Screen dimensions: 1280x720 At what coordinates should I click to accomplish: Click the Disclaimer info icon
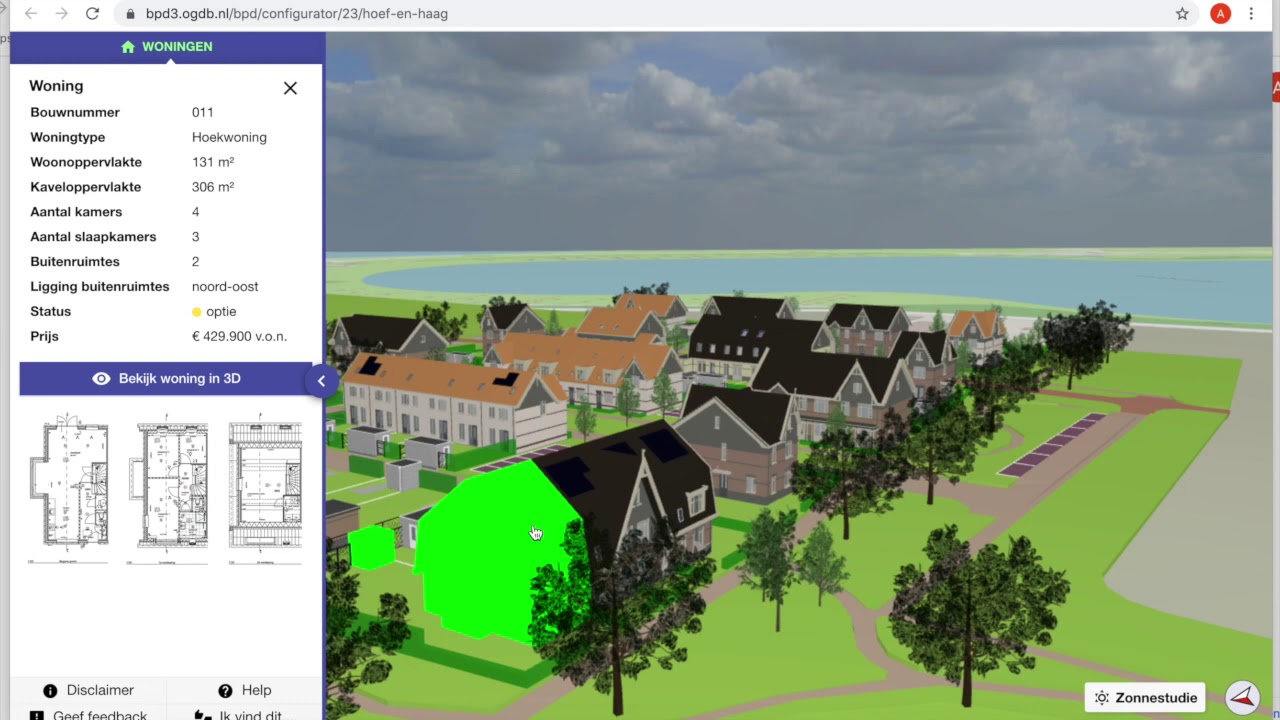pos(50,690)
